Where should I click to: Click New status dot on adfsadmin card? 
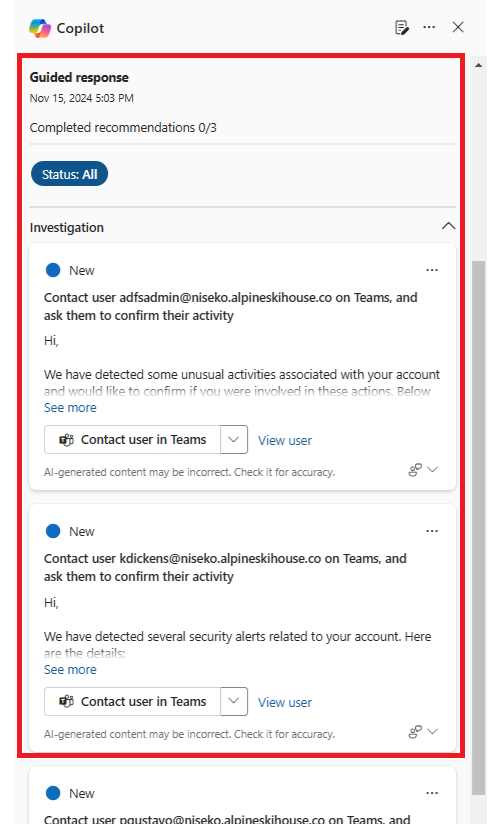[53, 270]
